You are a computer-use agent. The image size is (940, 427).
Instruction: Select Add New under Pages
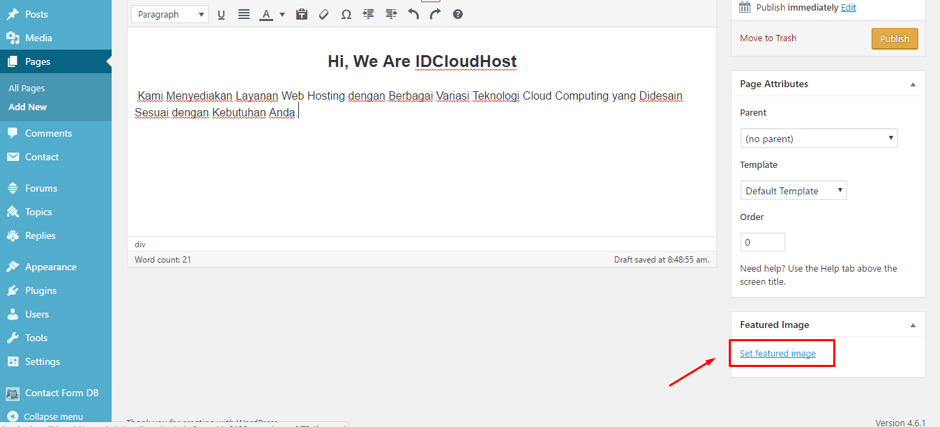click(28, 107)
